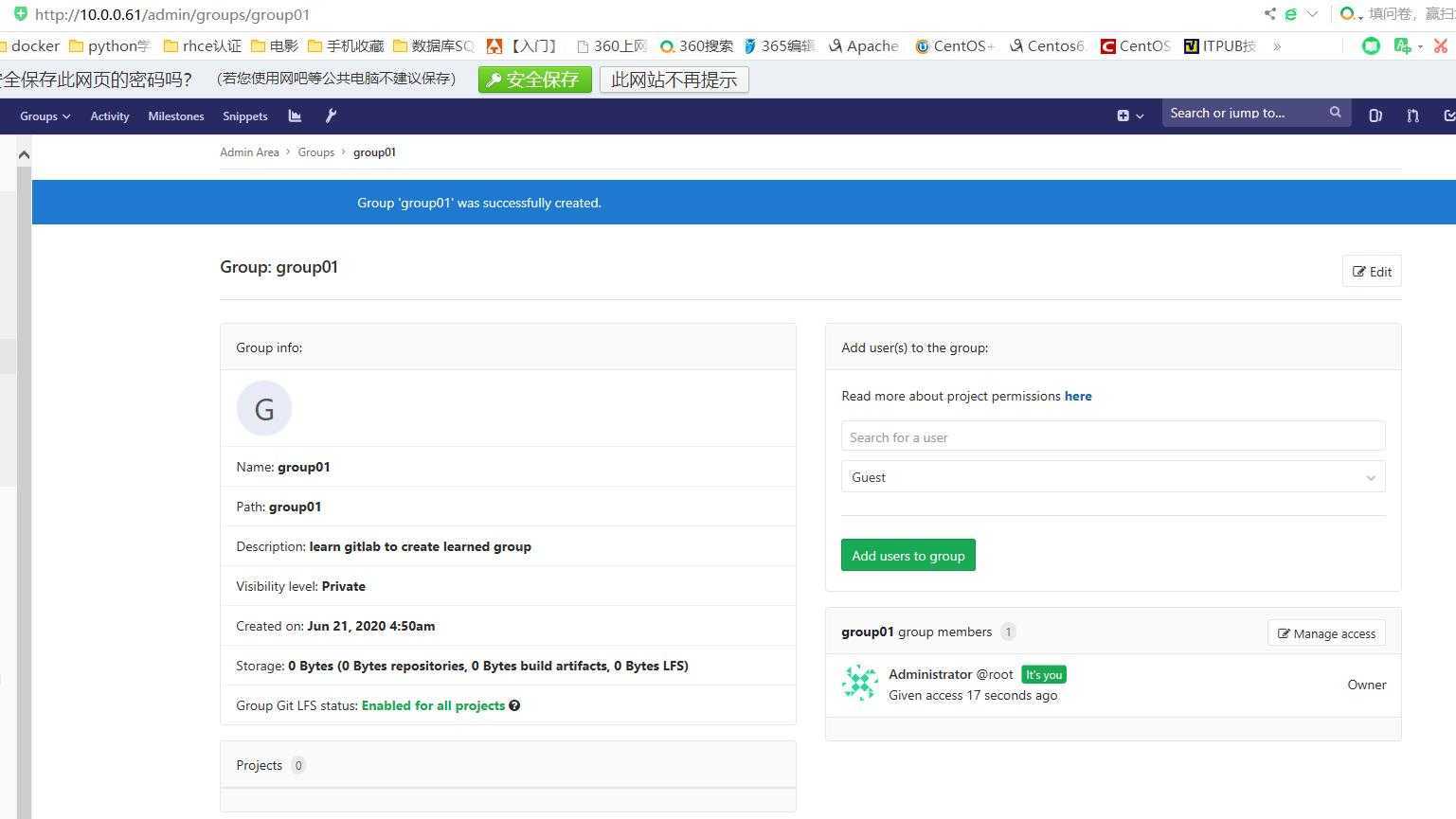Click the browser share icon

tap(1269, 14)
